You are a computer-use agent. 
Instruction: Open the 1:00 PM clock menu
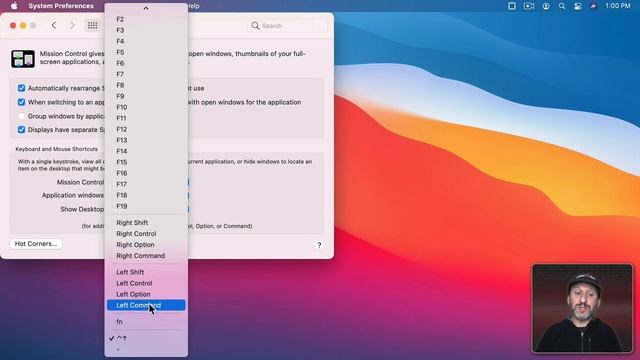[x=618, y=6]
